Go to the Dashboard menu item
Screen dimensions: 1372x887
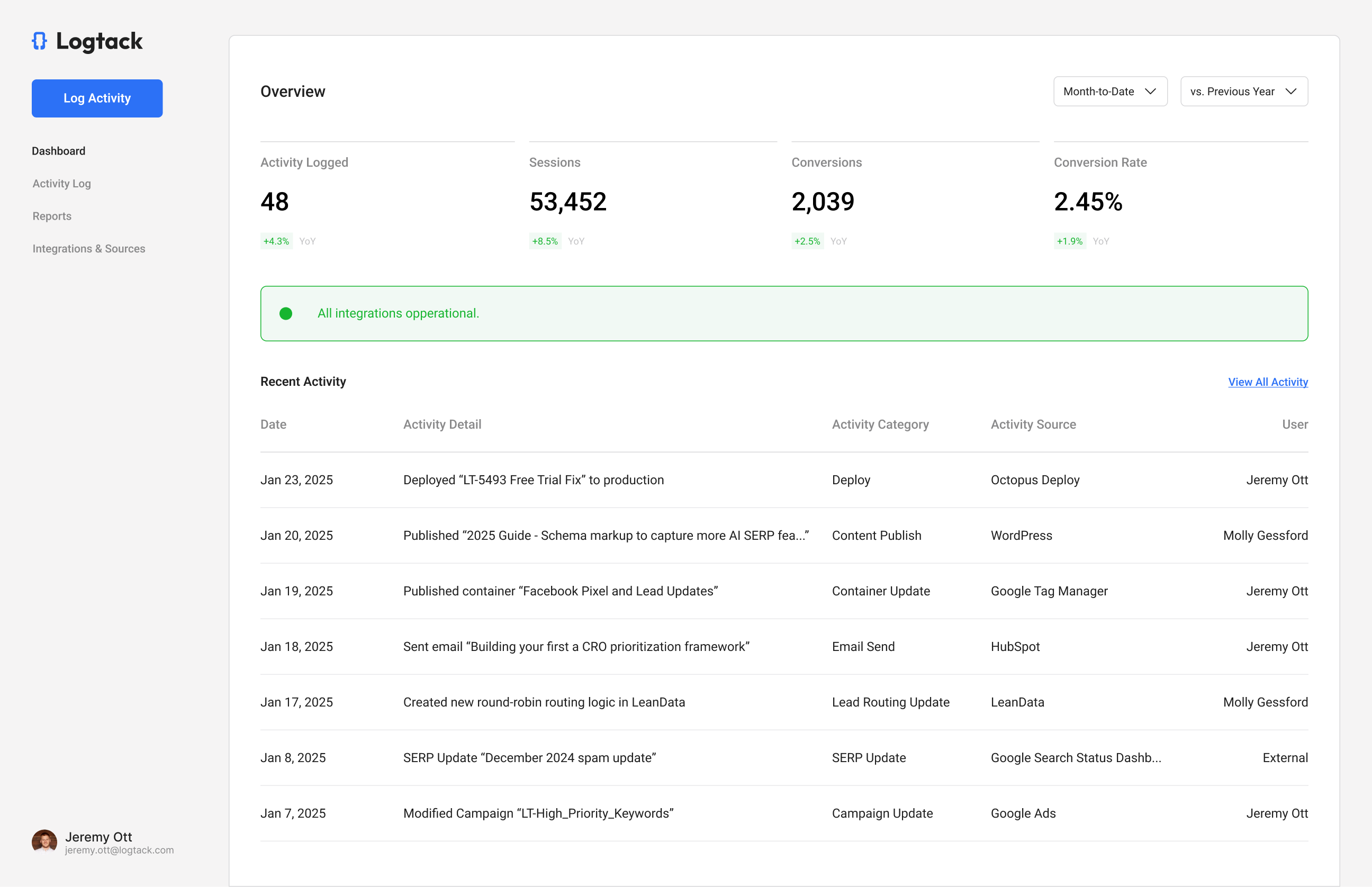58,151
